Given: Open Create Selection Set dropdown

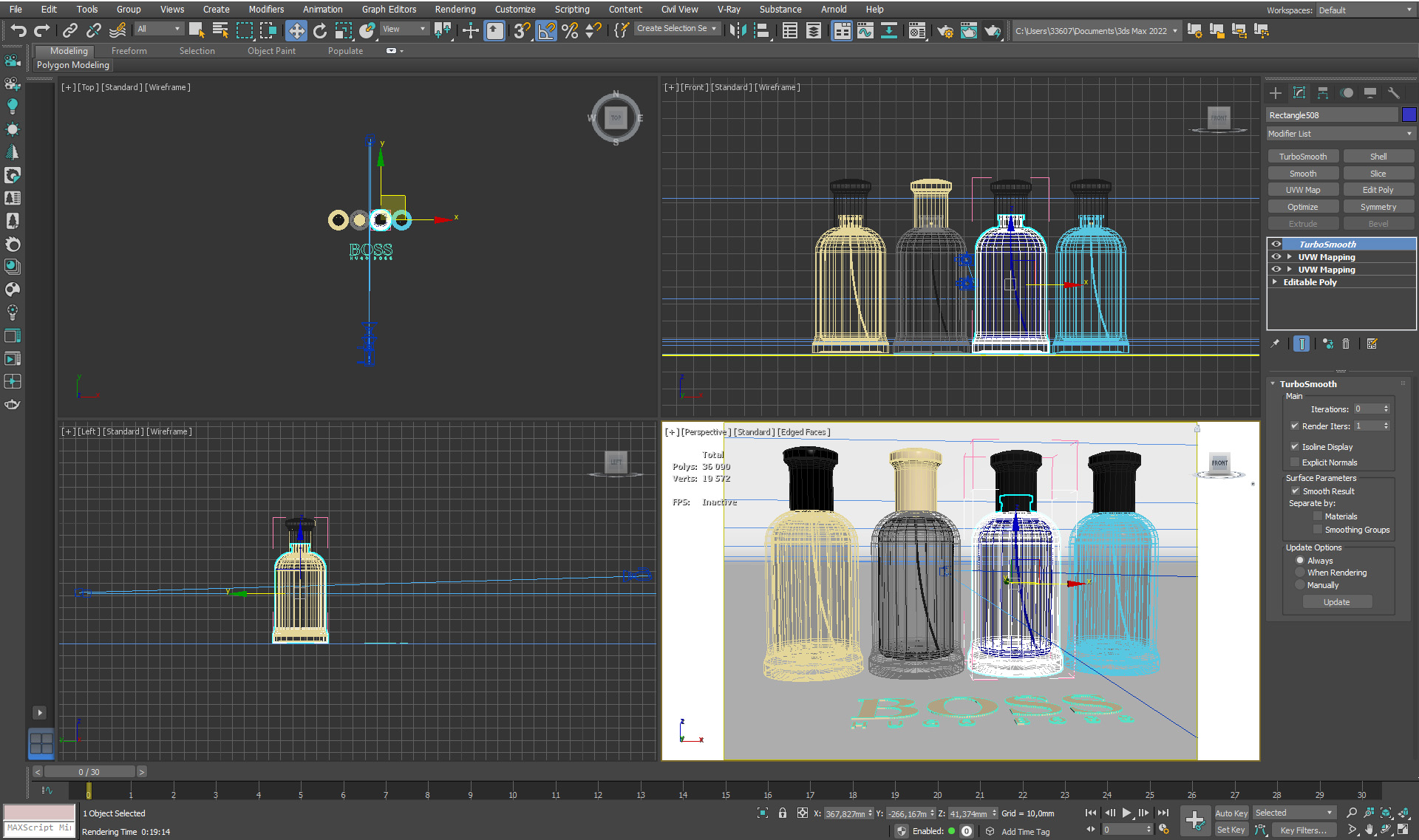Looking at the screenshot, I should pyautogui.click(x=677, y=28).
